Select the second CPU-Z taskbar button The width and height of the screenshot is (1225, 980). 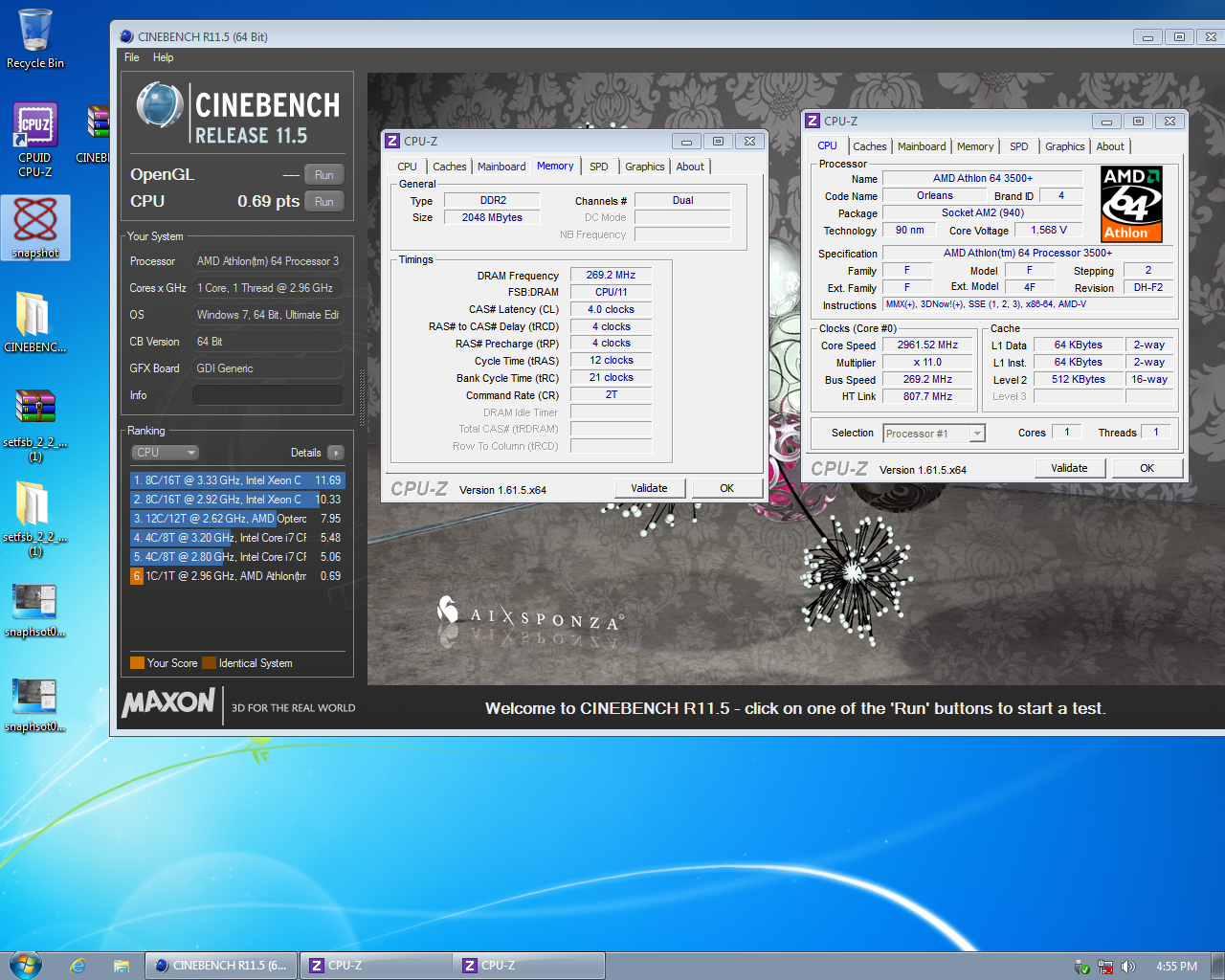(x=529, y=966)
